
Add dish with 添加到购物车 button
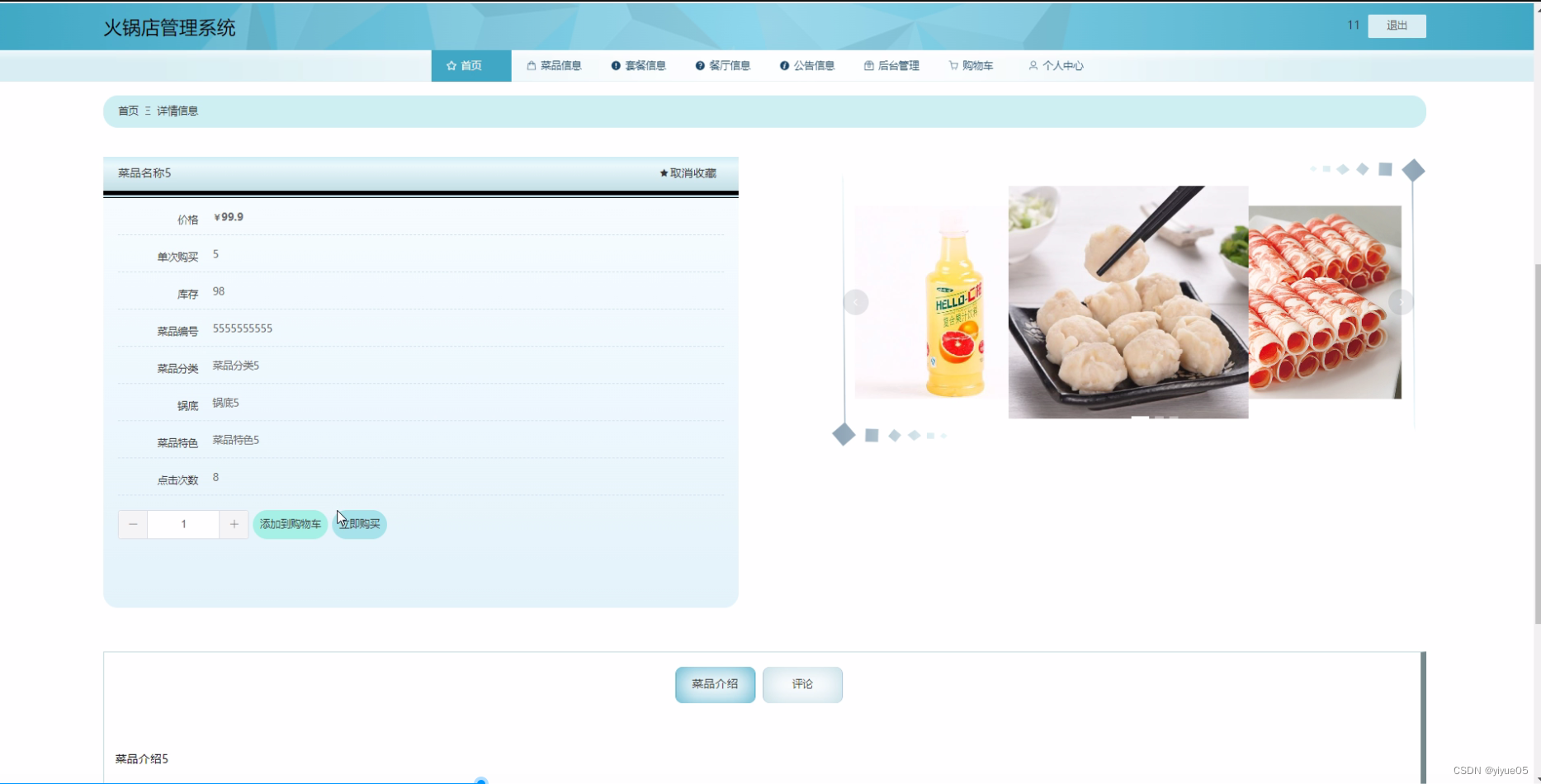pyautogui.click(x=291, y=524)
